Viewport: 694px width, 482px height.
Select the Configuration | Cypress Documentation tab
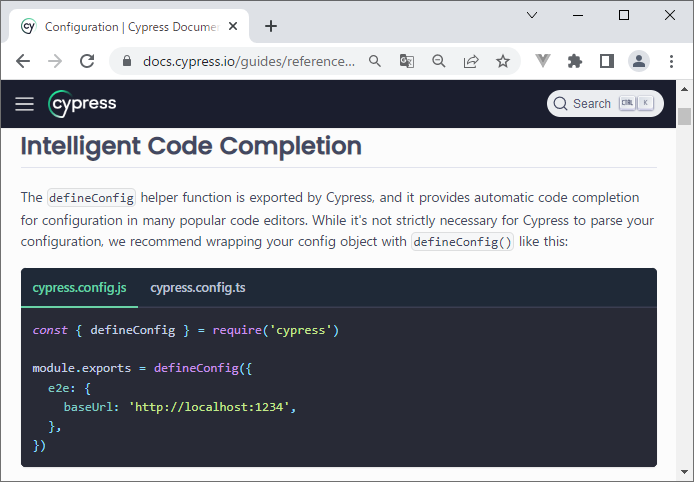[128, 27]
